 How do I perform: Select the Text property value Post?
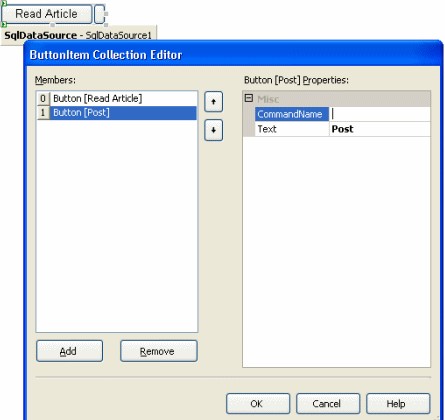click(x=379, y=129)
